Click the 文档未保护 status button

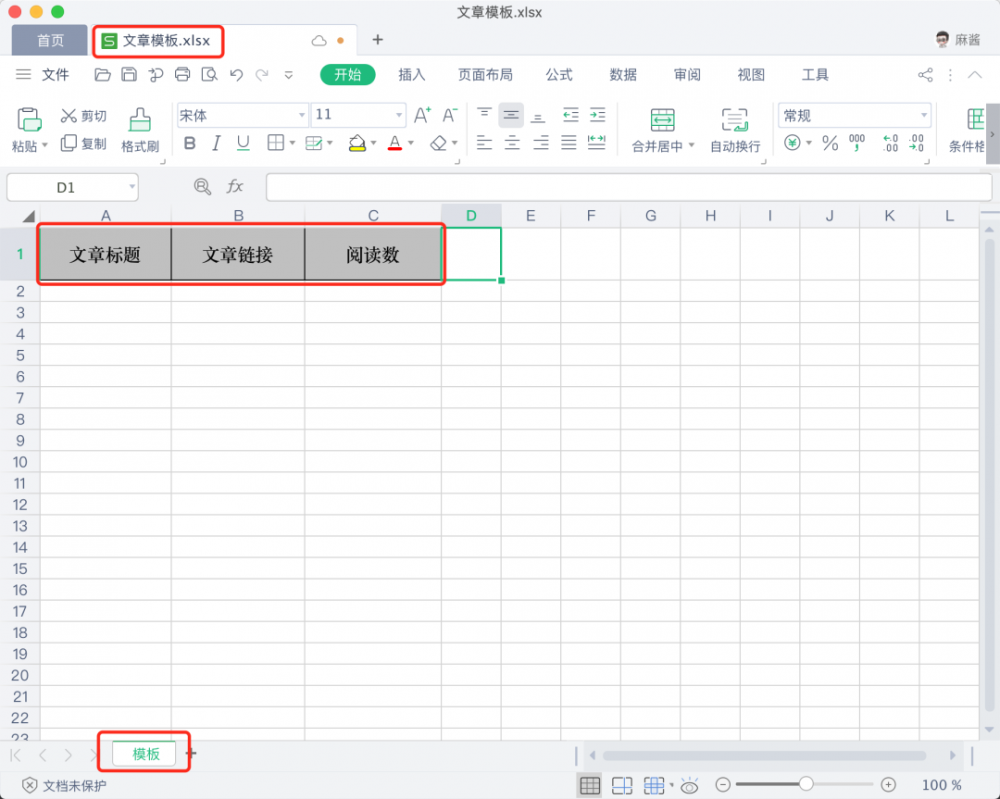[61, 785]
